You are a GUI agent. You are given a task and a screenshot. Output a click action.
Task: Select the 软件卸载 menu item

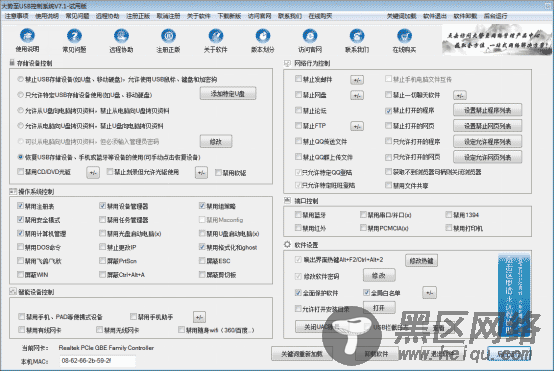[465, 16]
